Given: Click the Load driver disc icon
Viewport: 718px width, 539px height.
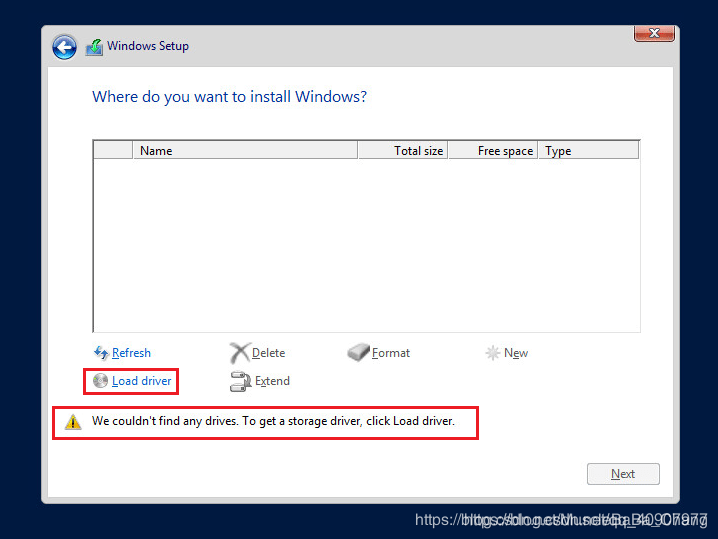Looking at the screenshot, I should (100, 381).
